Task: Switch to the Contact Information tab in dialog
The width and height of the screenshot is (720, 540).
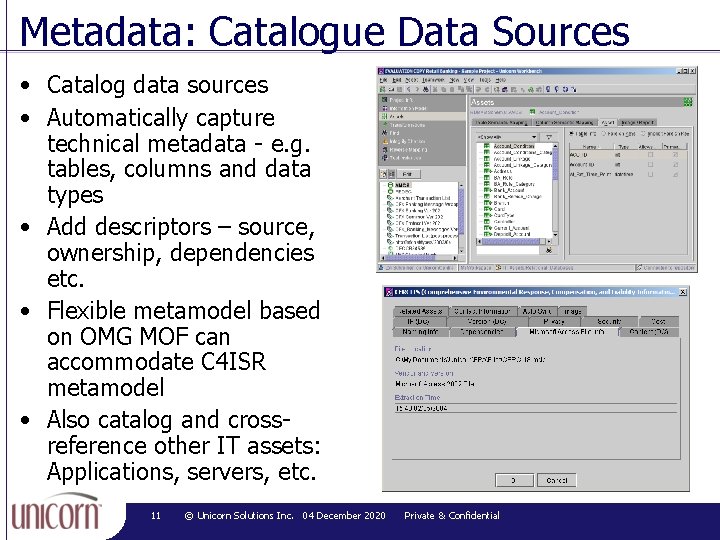Action: pyautogui.click(x=482, y=311)
